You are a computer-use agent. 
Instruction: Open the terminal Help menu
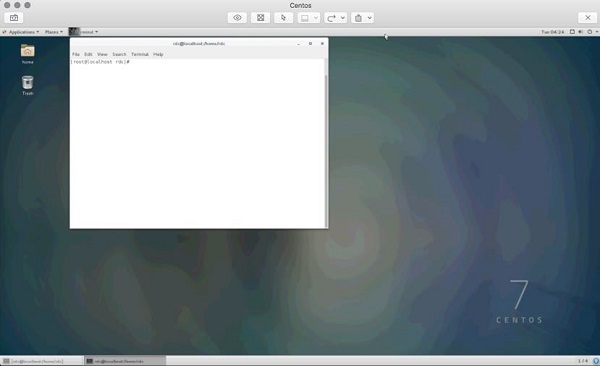coord(158,54)
